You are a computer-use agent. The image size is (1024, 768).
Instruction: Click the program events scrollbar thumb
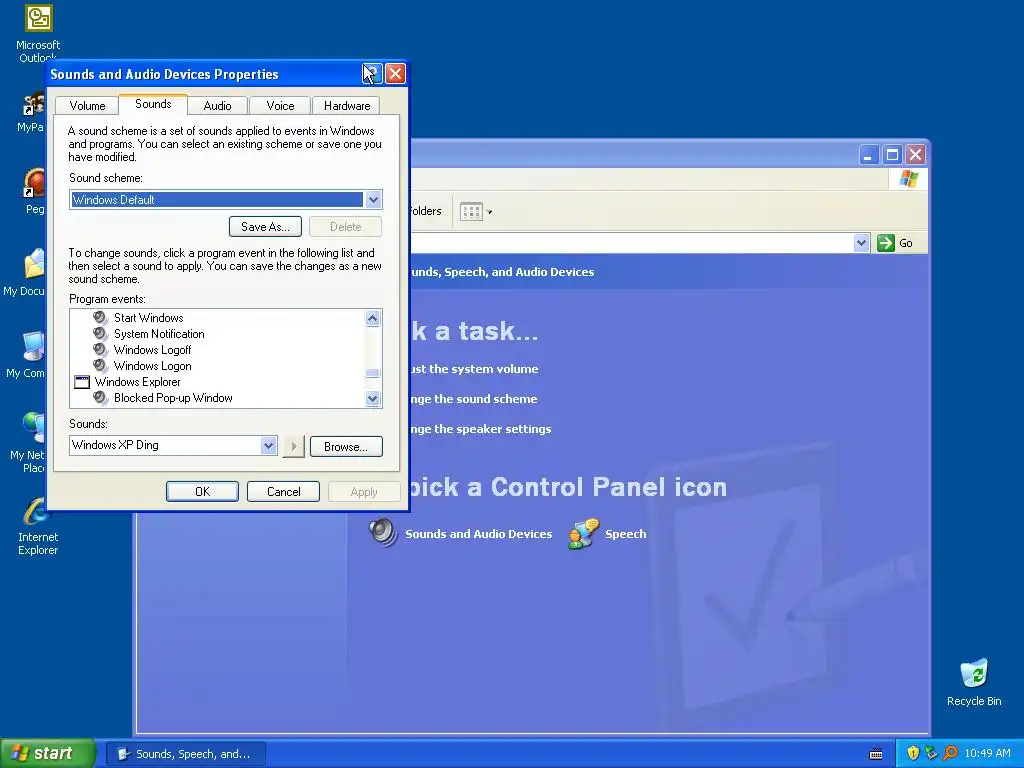[x=372, y=373]
